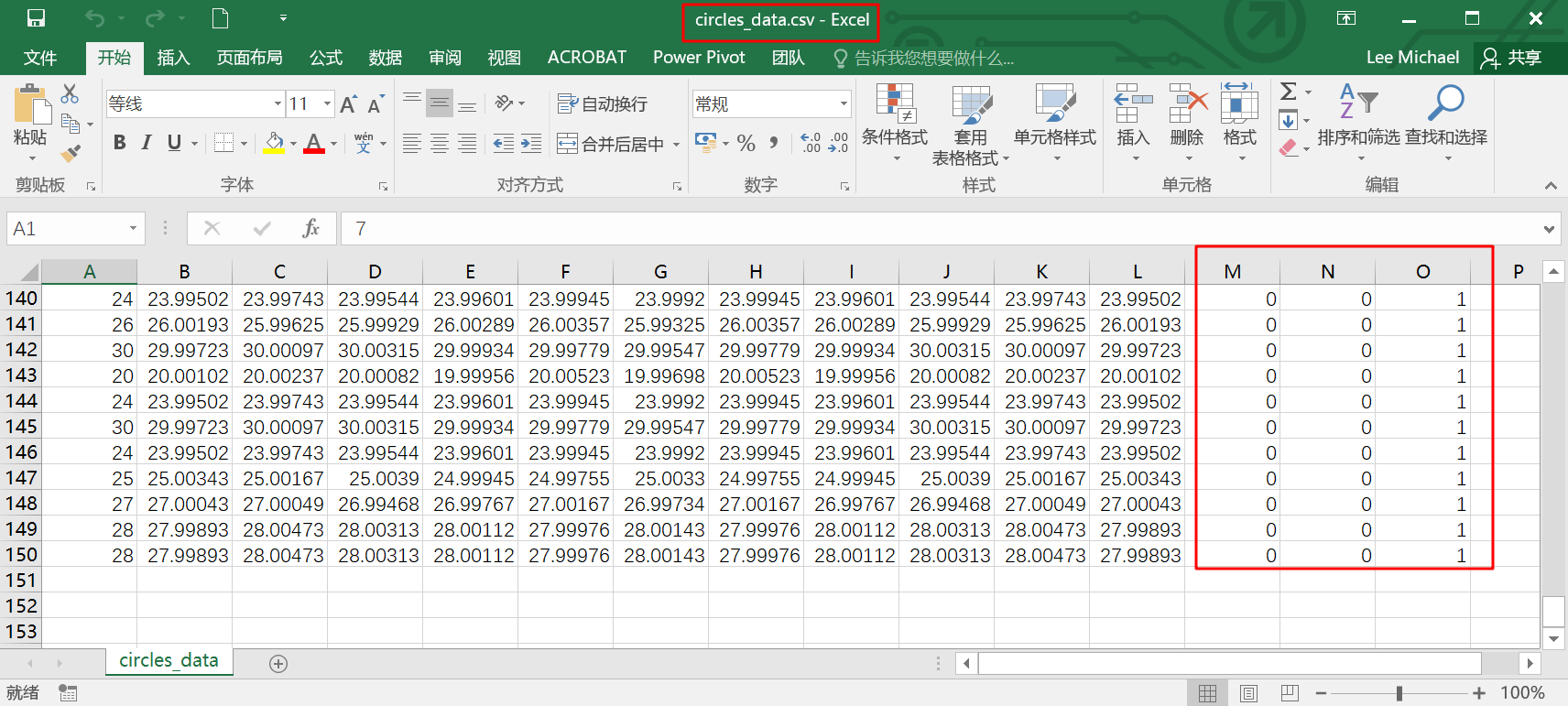Click decrease decimal places icon

click(838, 143)
